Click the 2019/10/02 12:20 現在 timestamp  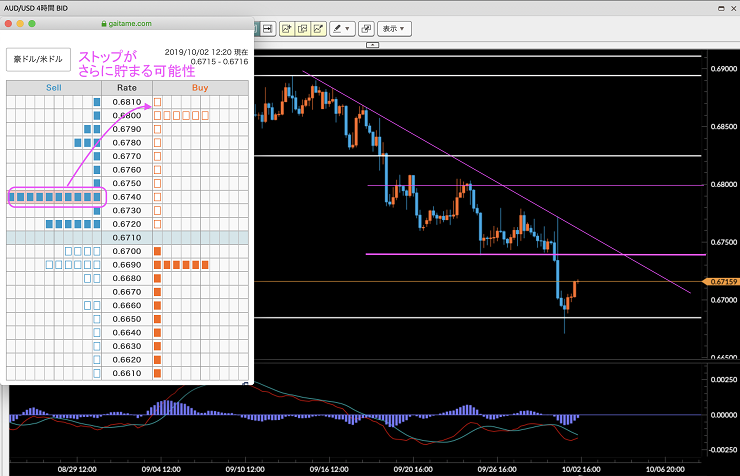206,52
